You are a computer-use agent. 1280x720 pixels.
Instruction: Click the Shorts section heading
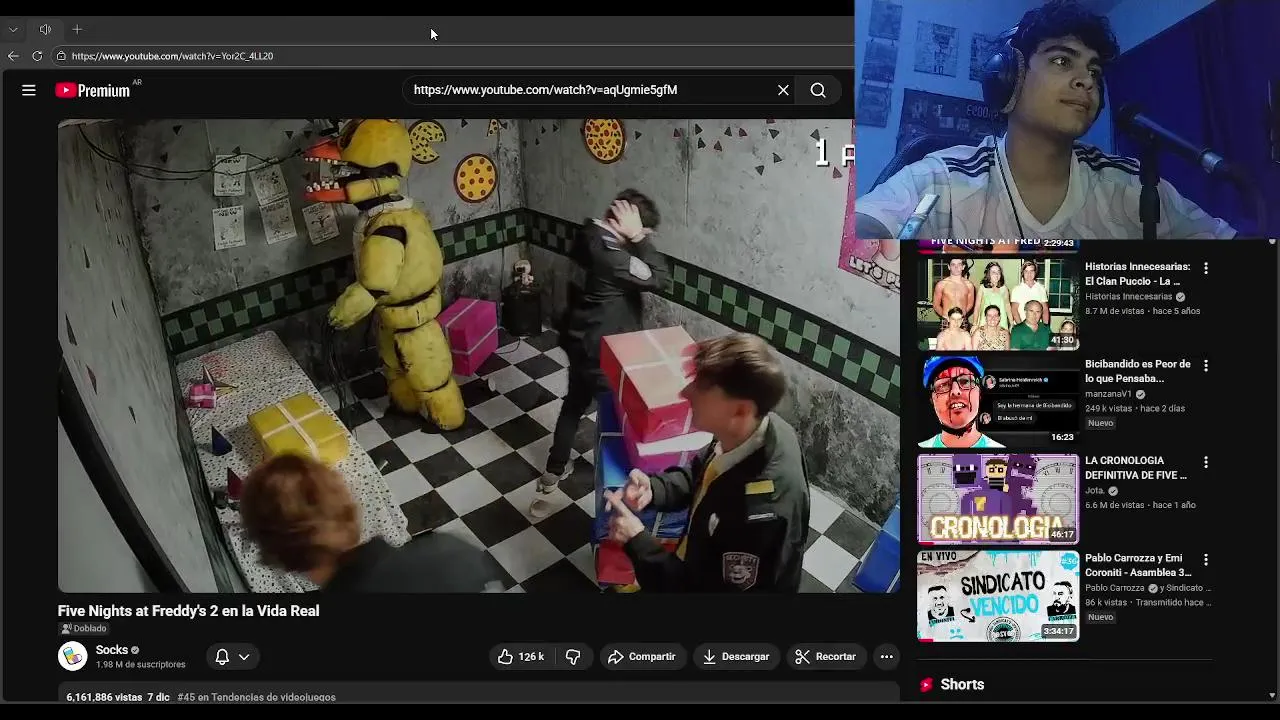962,684
